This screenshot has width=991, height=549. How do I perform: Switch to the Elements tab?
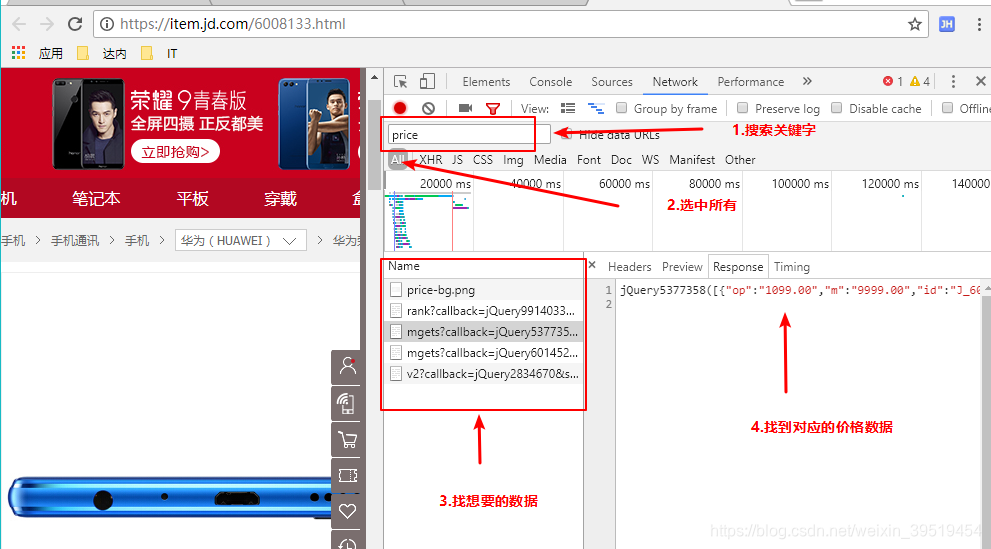(x=486, y=82)
